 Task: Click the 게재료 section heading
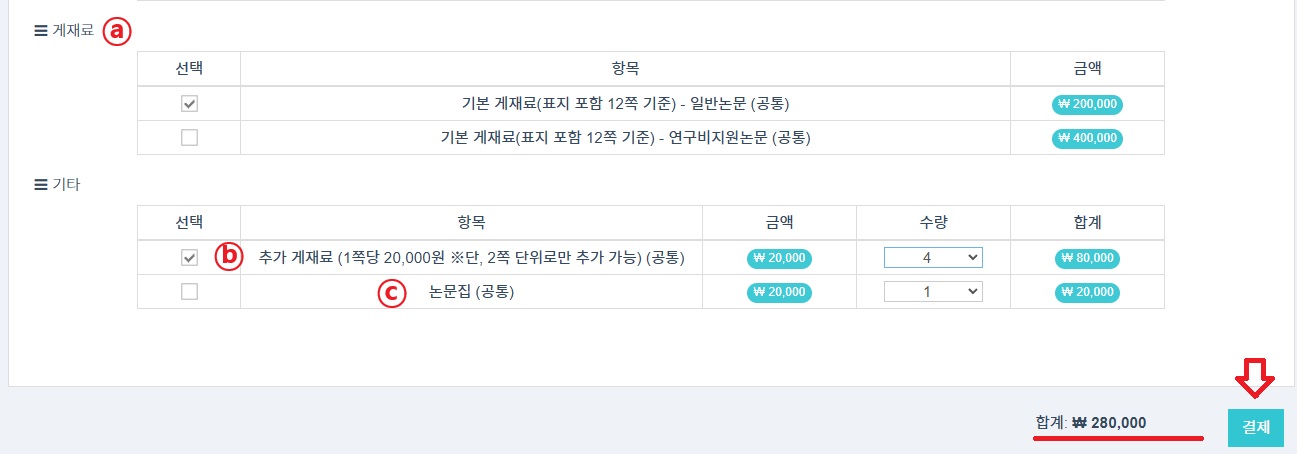point(72,31)
